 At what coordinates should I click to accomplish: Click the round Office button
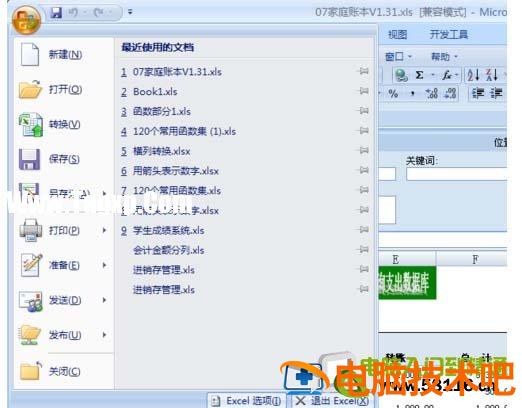point(26,20)
